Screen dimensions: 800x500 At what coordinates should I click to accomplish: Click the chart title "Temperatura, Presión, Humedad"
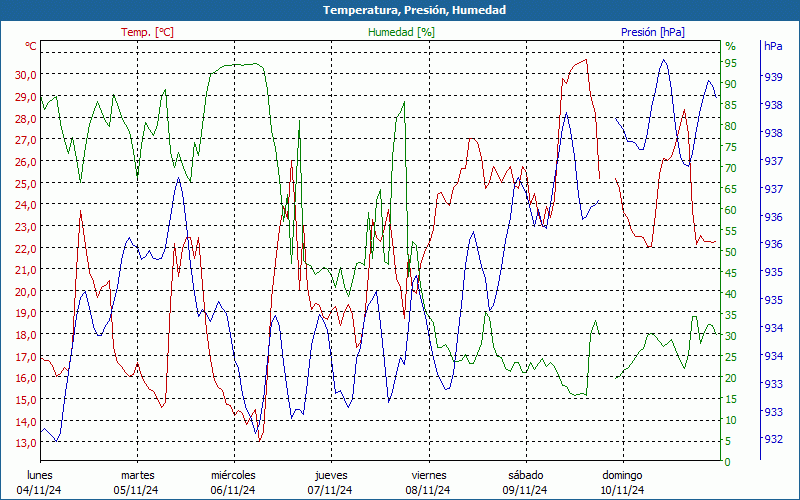(x=414, y=10)
